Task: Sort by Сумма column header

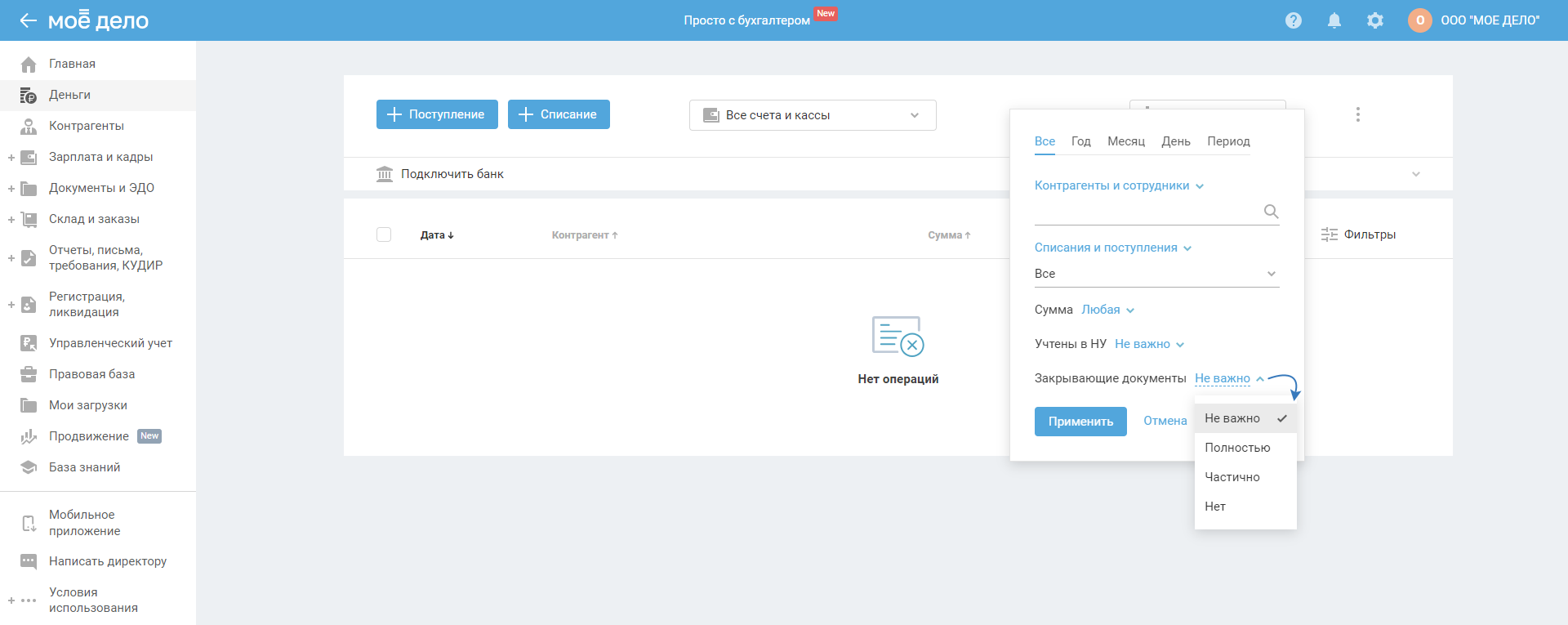Action: (x=949, y=235)
